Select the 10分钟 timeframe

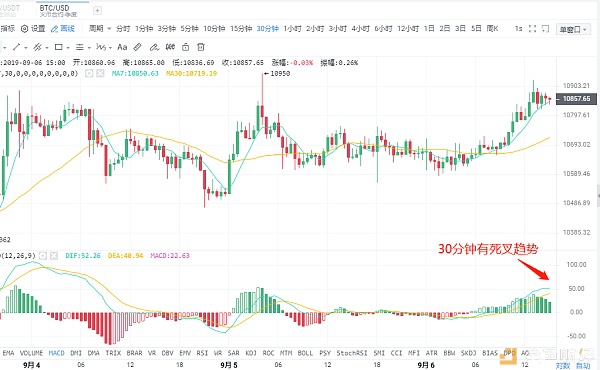[x=214, y=29]
